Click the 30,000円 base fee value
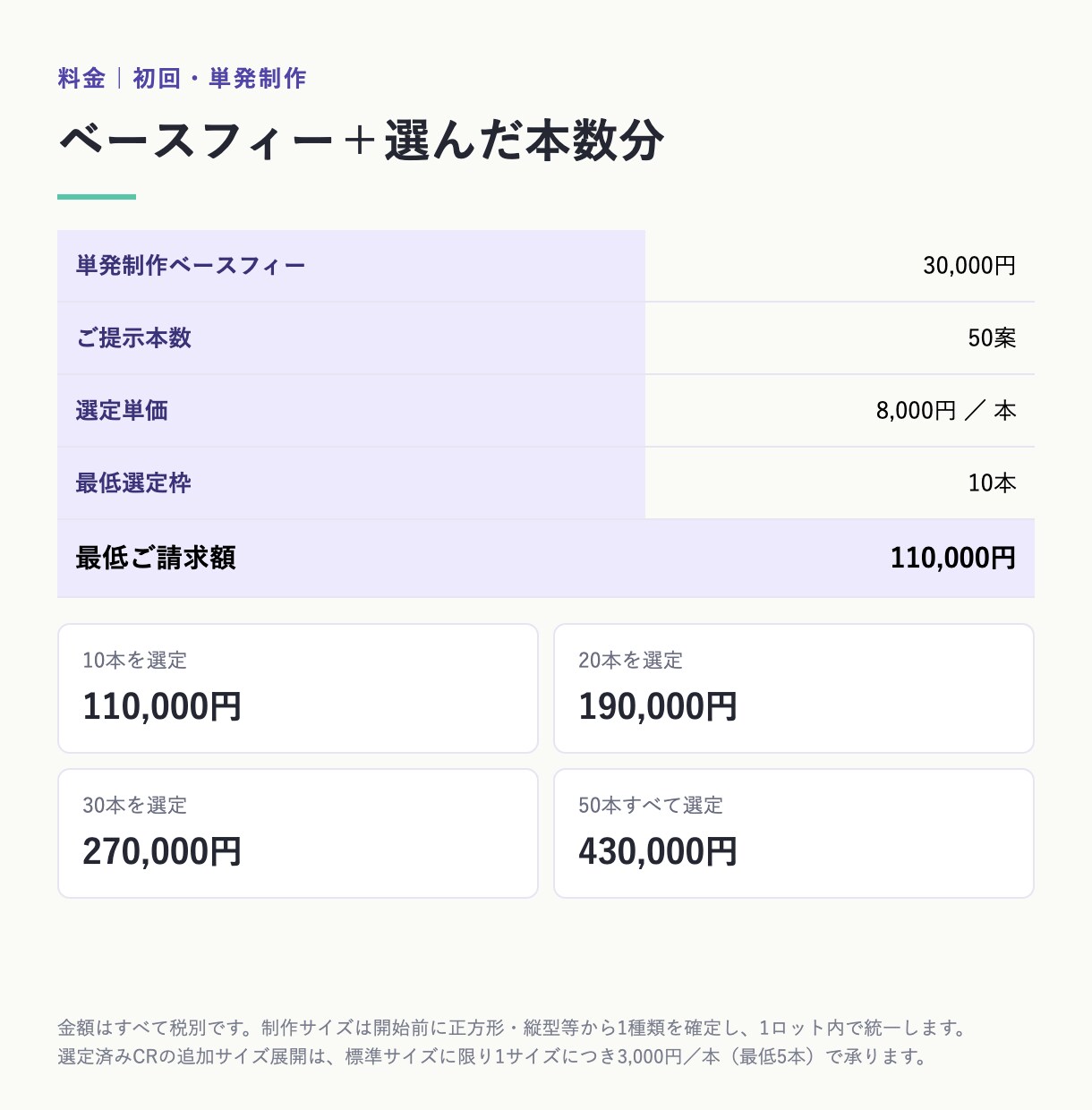1092x1110 pixels. click(969, 266)
